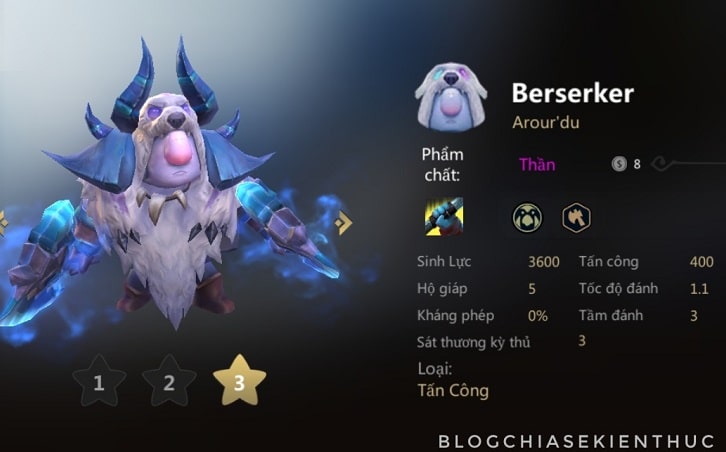The width and height of the screenshot is (726, 452).
Task: Click the Tấn Công type label
Action: (x=453, y=391)
